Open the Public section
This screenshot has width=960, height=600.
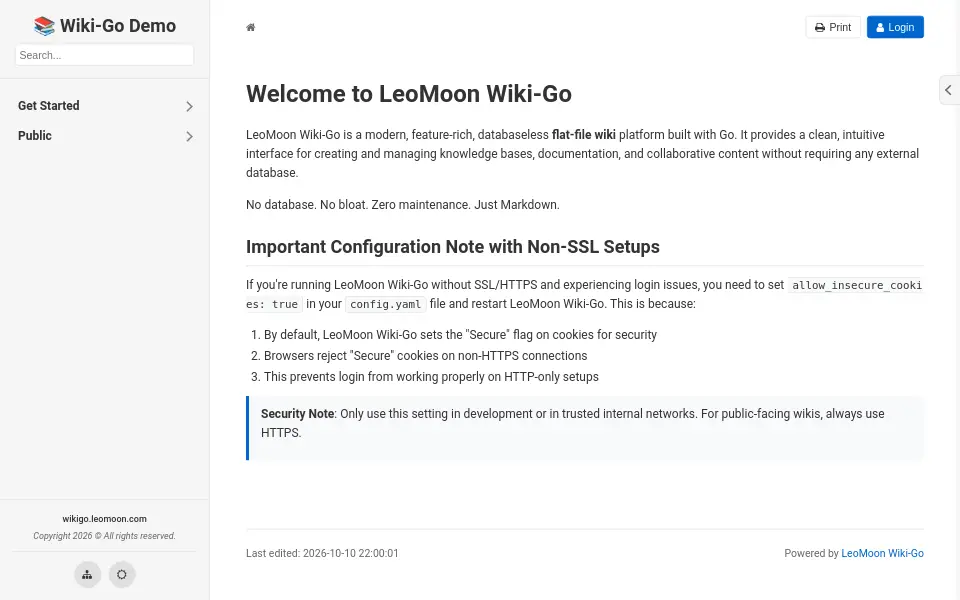click(x=35, y=135)
